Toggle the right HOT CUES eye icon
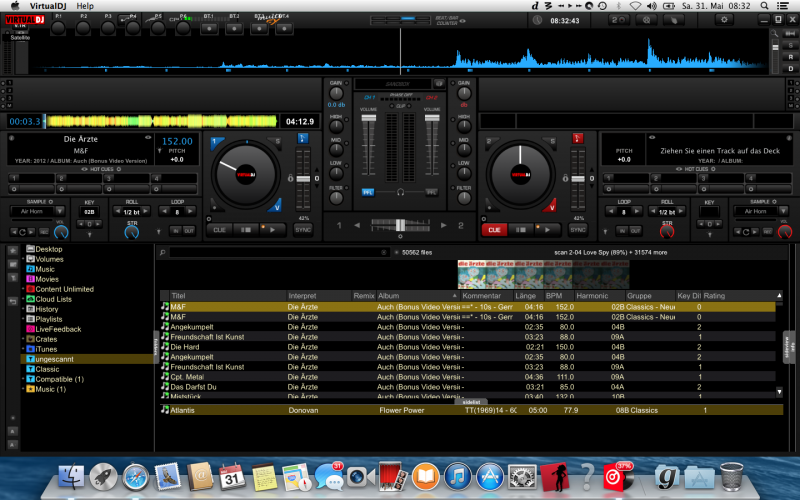800x500 pixels. [x=679, y=169]
